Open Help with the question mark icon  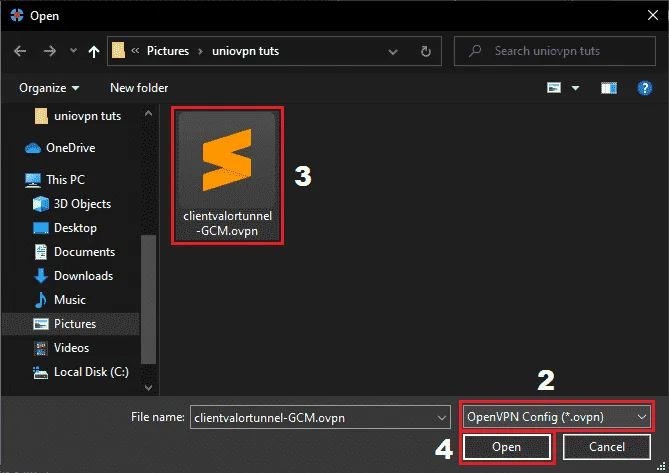[x=644, y=88]
